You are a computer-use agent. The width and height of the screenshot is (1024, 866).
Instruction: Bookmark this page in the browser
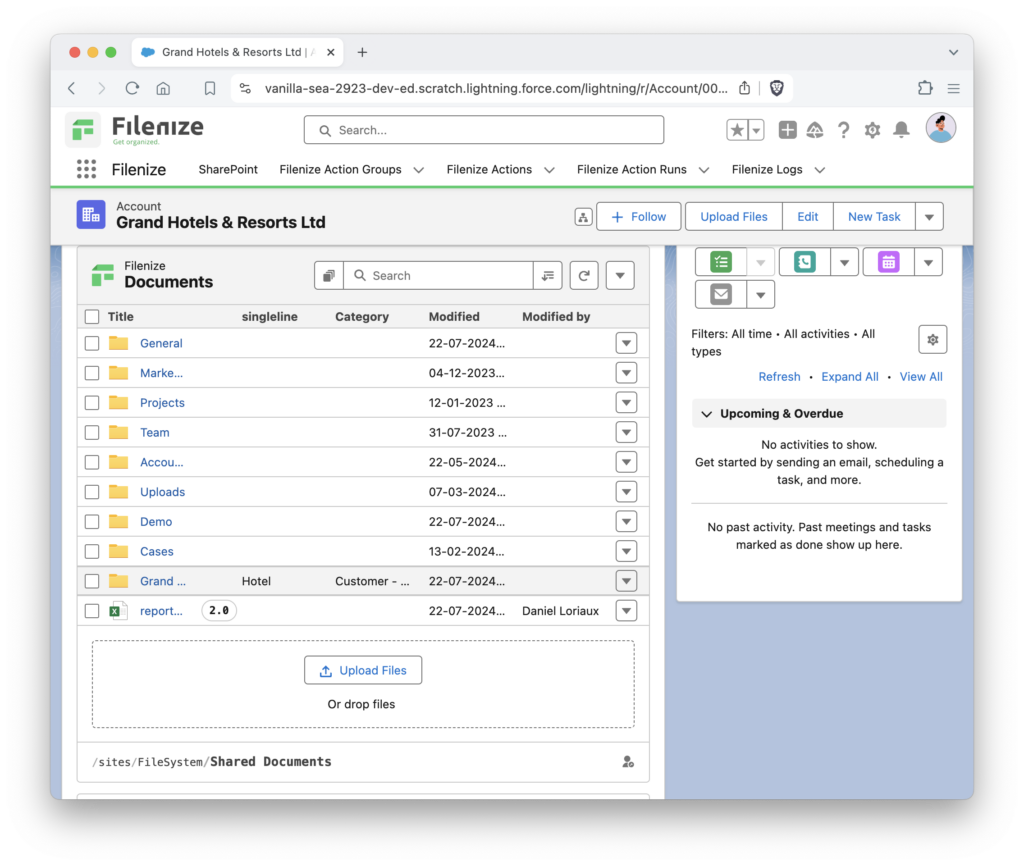[x=210, y=88]
